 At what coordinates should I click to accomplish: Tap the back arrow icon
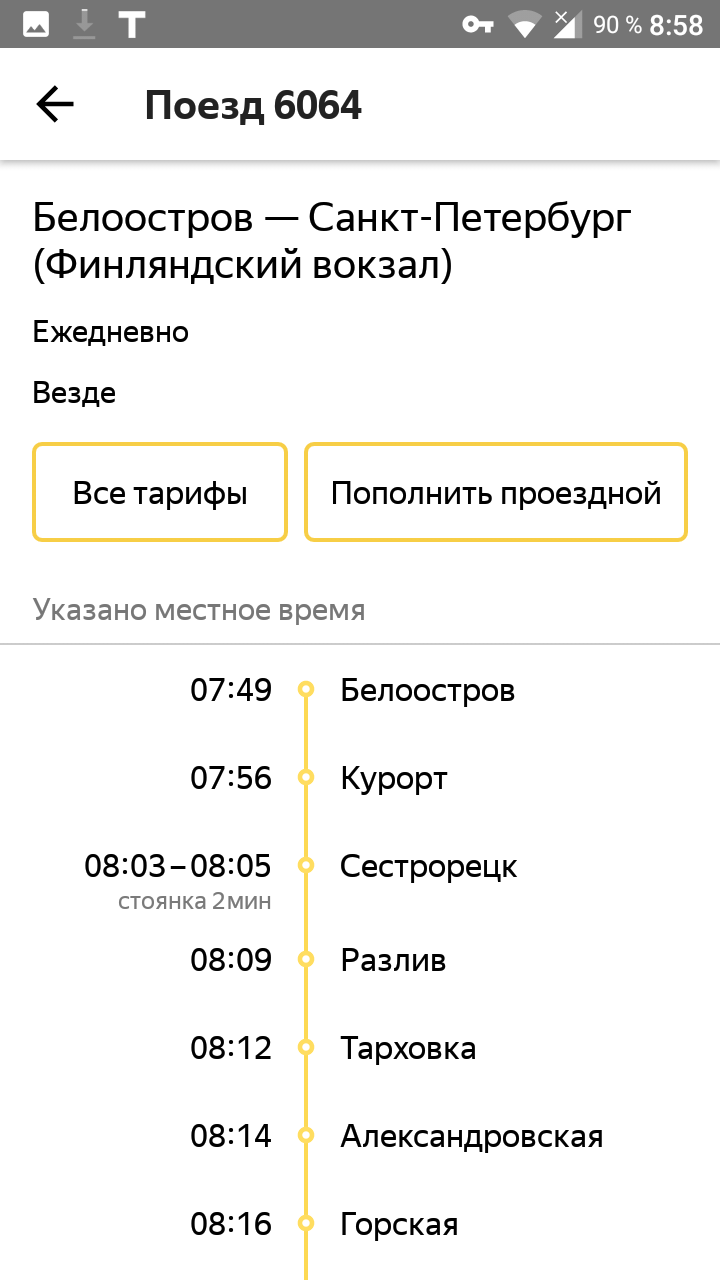click(55, 104)
